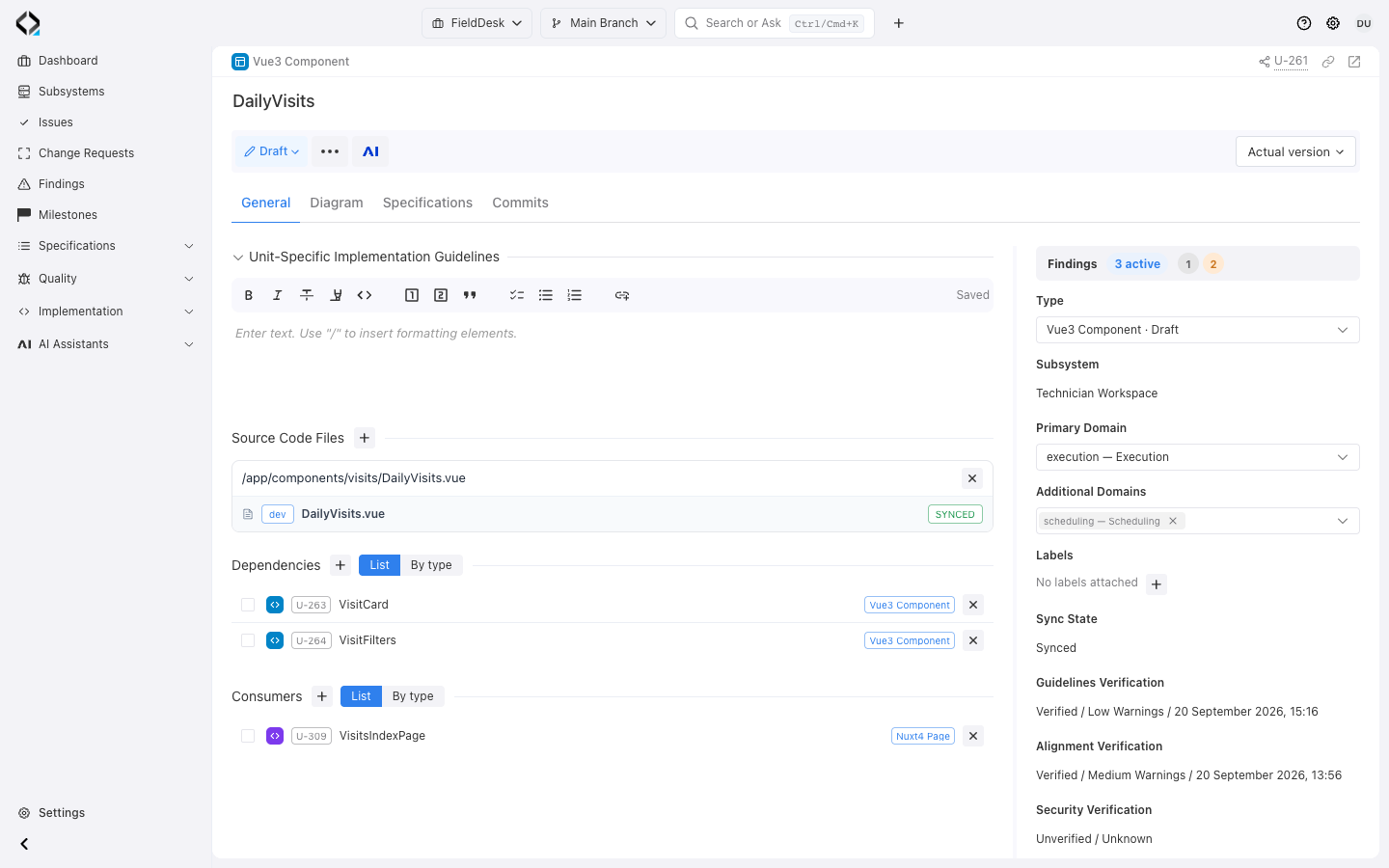This screenshot has height=868, width=1389.
Task: Copy link to unit U-261
Action: (1328, 62)
